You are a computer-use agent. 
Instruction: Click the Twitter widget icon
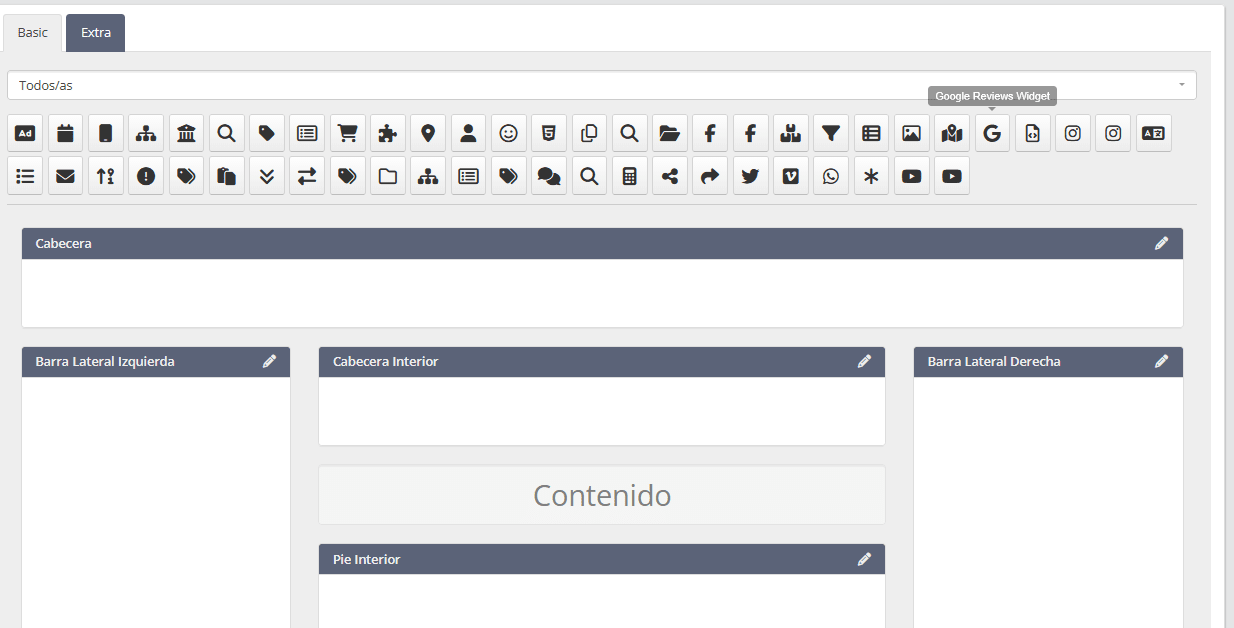pyautogui.click(x=750, y=175)
